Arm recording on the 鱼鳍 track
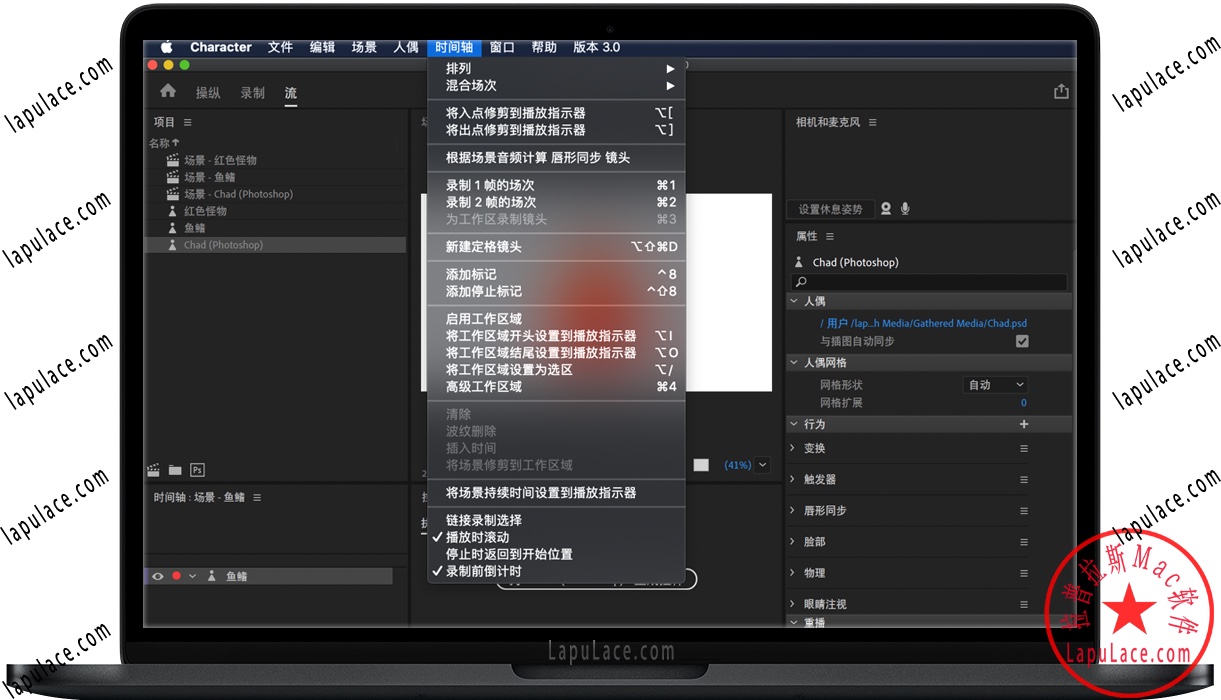Image resolution: width=1221 pixels, height=700 pixels. coord(176,574)
